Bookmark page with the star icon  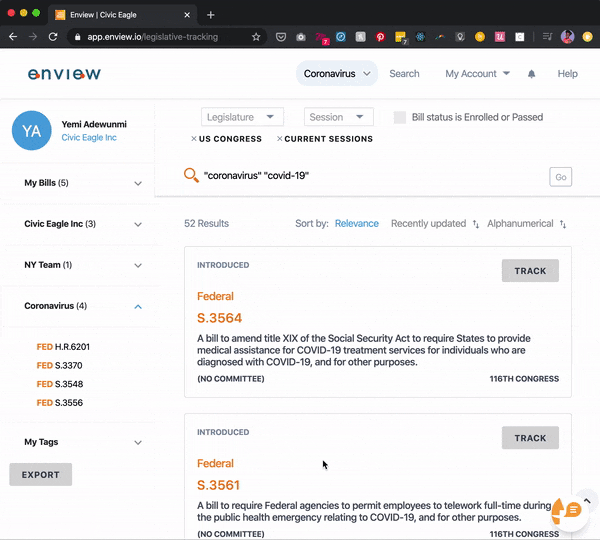click(x=256, y=37)
